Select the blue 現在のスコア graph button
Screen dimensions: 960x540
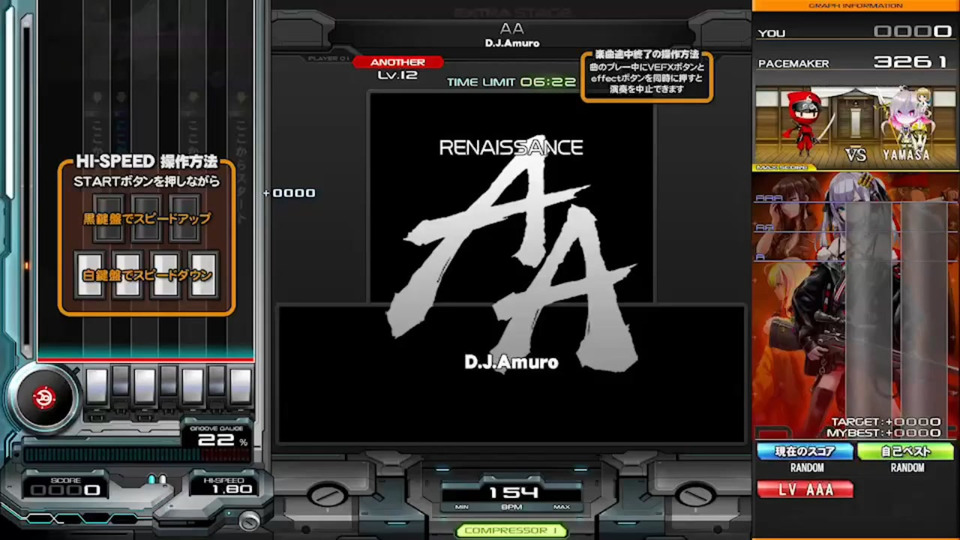pos(806,451)
